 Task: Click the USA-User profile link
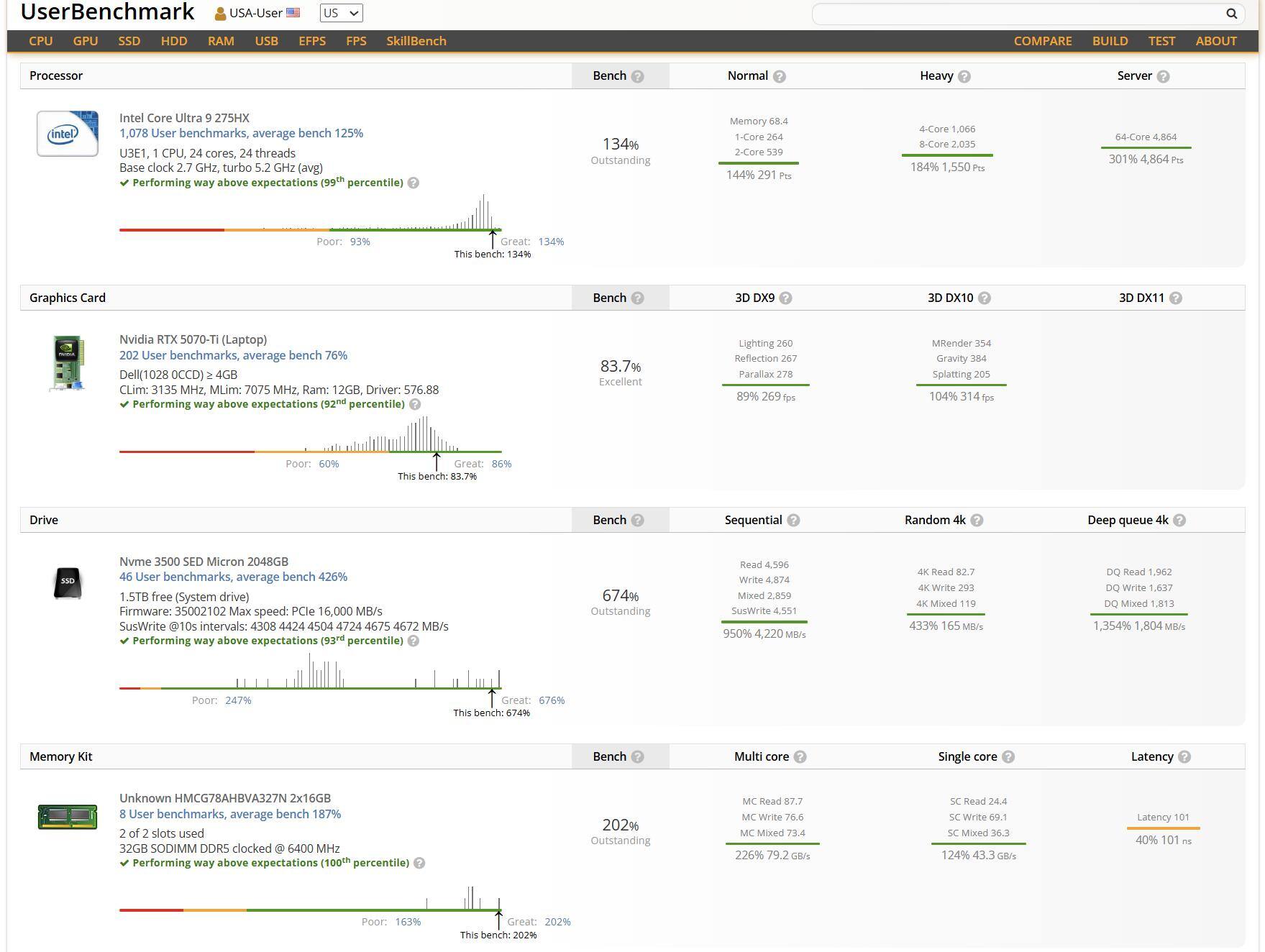[x=257, y=13]
